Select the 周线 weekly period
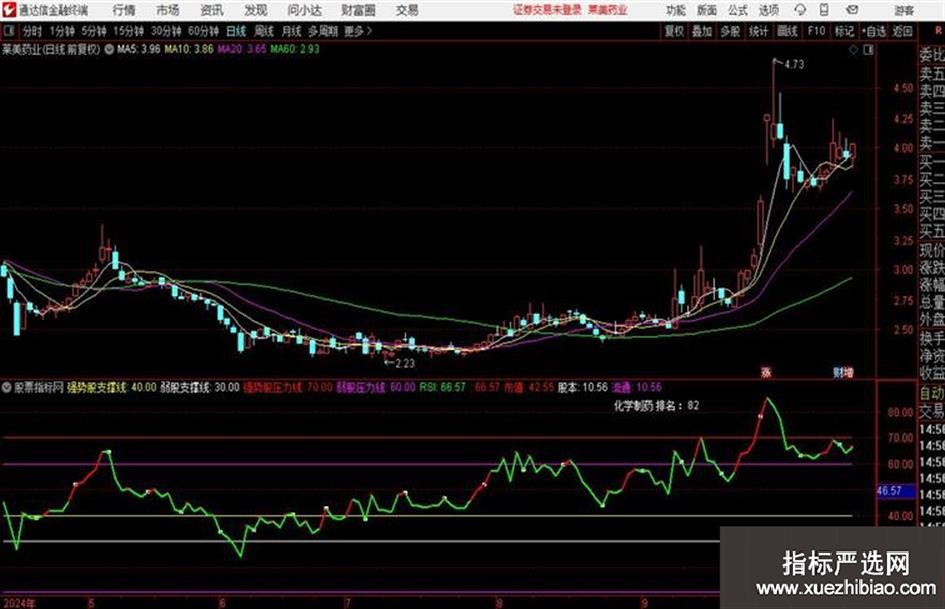Viewport: 945px width, 609px height. click(263, 31)
